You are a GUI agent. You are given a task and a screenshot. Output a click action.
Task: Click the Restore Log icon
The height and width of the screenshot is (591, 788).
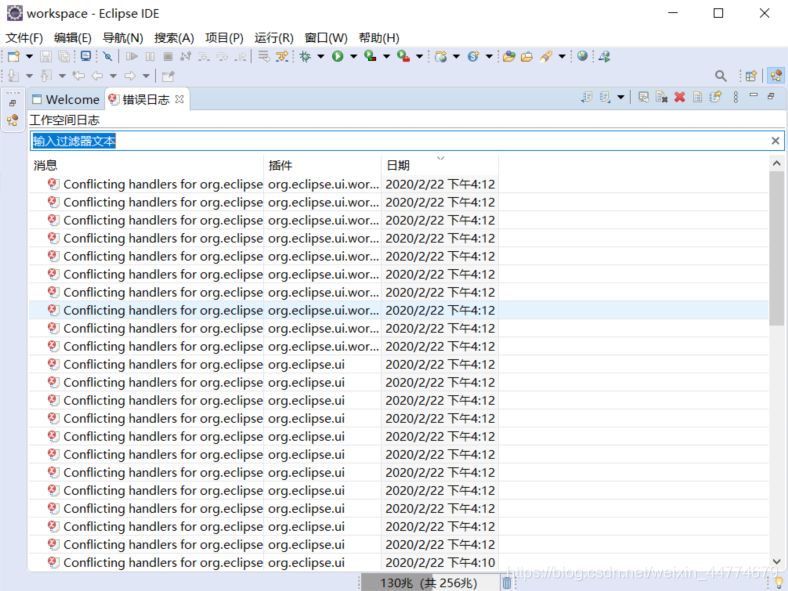click(x=716, y=97)
